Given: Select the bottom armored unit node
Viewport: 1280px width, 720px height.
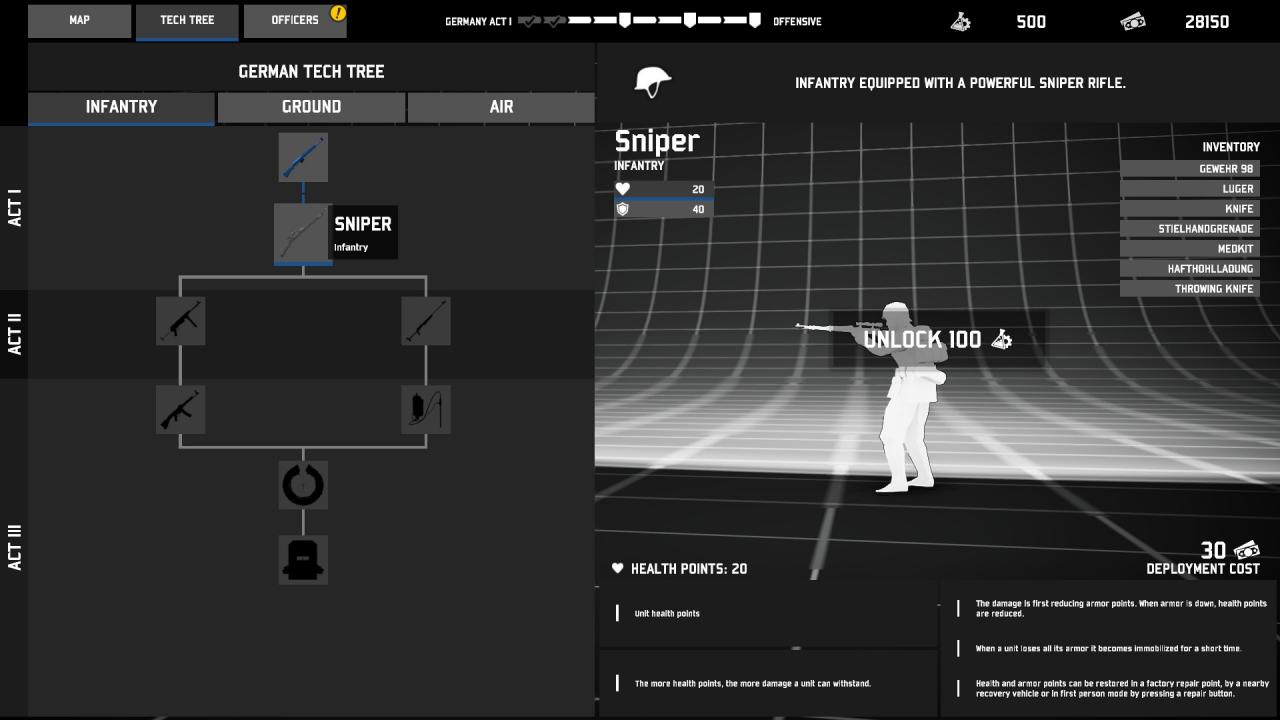Looking at the screenshot, I should point(303,559).
